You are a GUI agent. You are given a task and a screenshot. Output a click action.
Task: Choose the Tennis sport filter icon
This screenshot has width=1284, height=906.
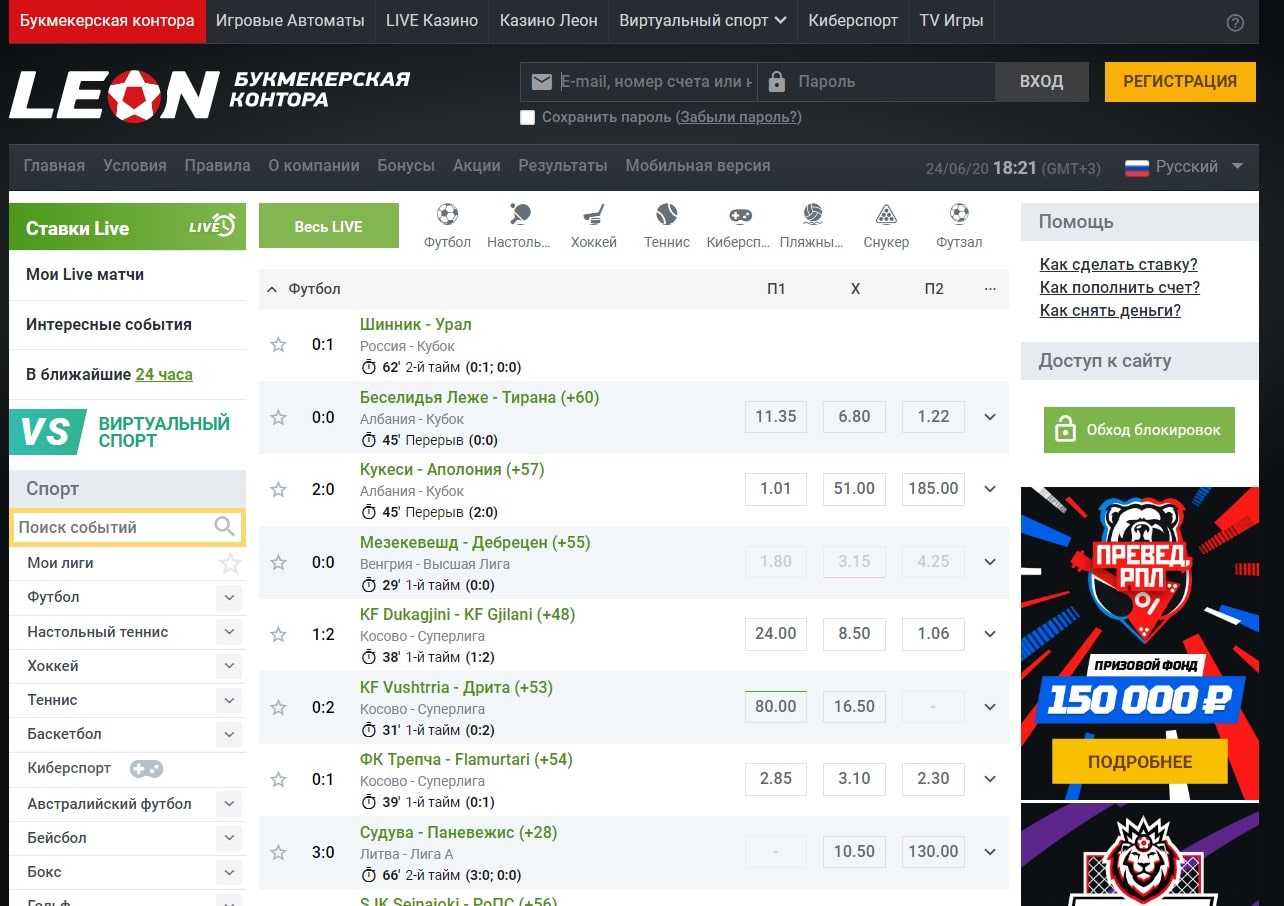(667, 215)
